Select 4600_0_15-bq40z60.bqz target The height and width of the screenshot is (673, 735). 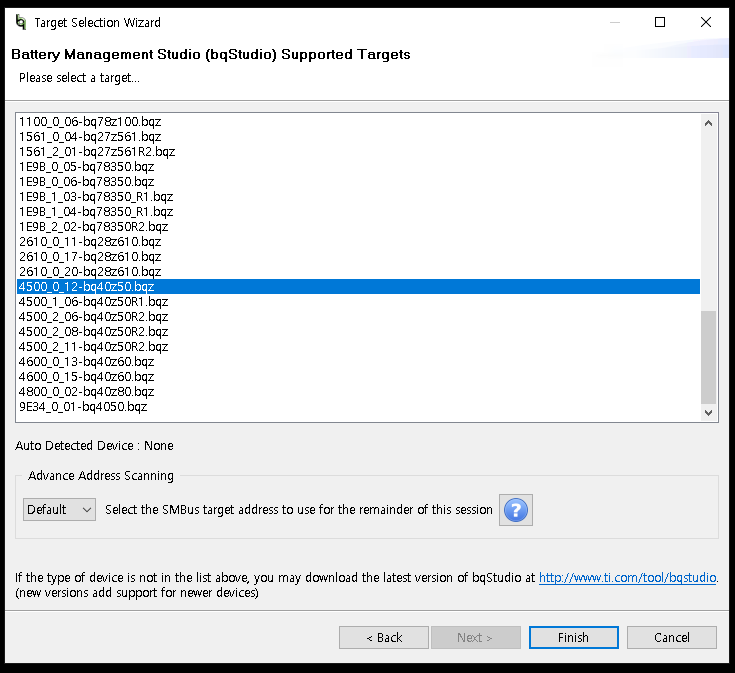point(359,377)
